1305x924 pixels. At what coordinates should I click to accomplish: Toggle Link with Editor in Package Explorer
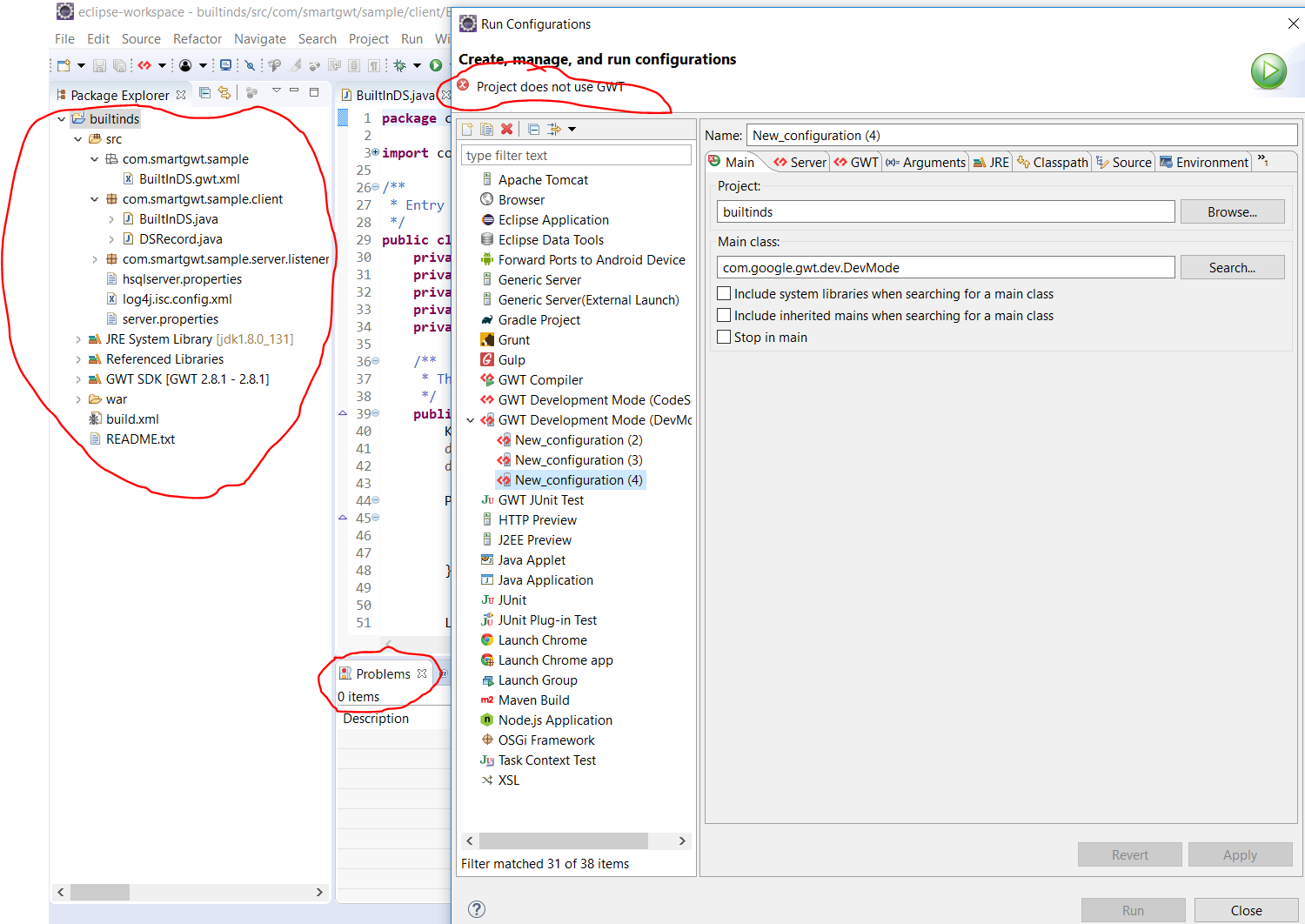pos(224,92)
